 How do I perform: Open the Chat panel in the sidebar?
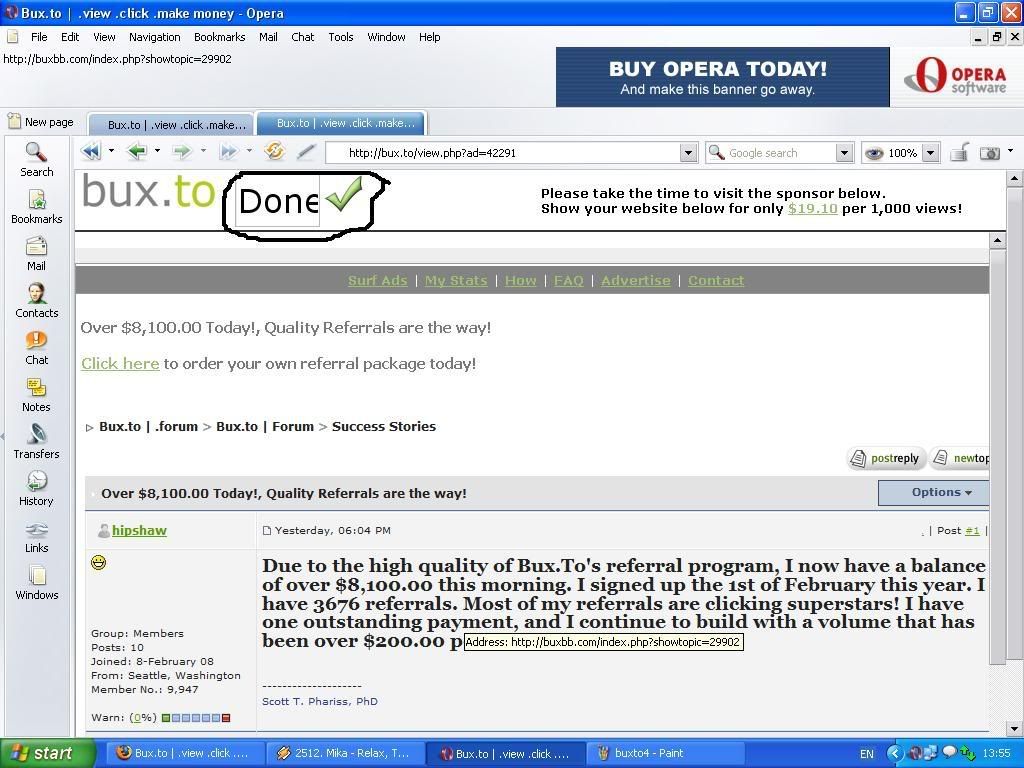(37, 348)
